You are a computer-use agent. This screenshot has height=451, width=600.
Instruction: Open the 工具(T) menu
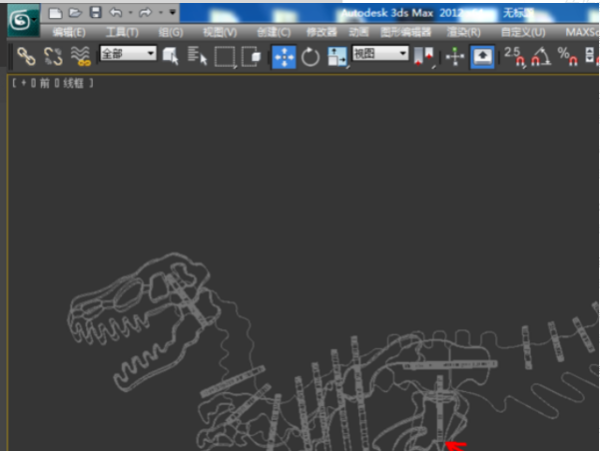(x=122, y=32)
